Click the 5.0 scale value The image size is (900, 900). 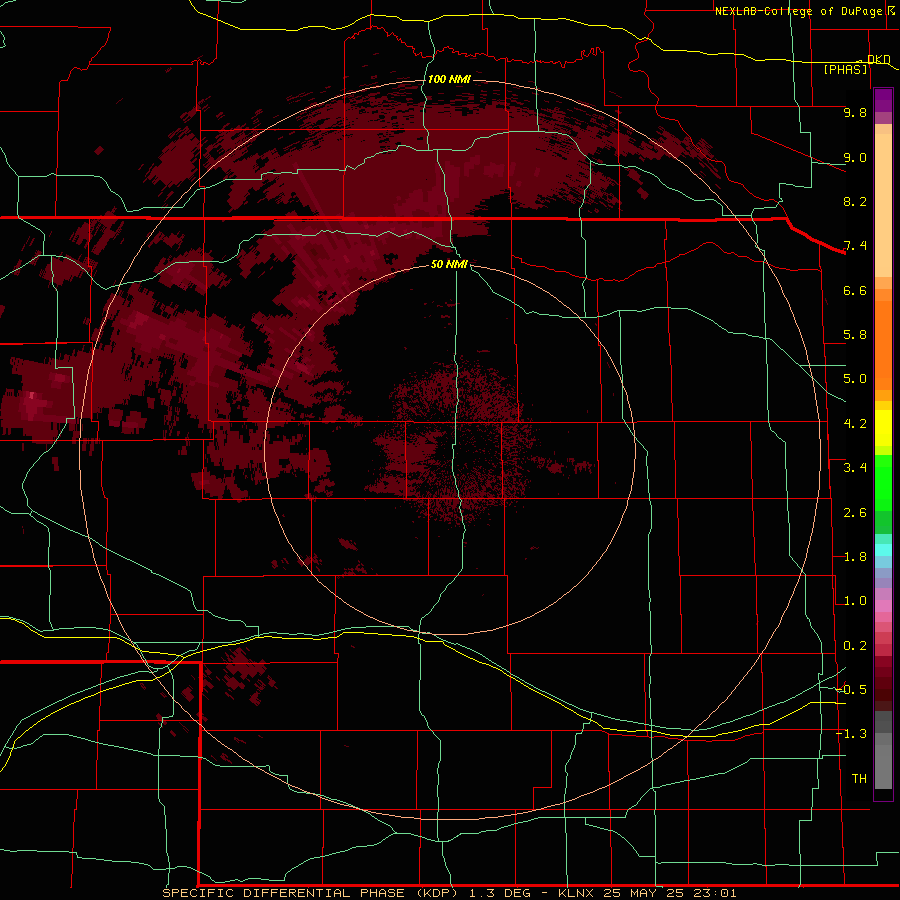click(x=855, y=379)
